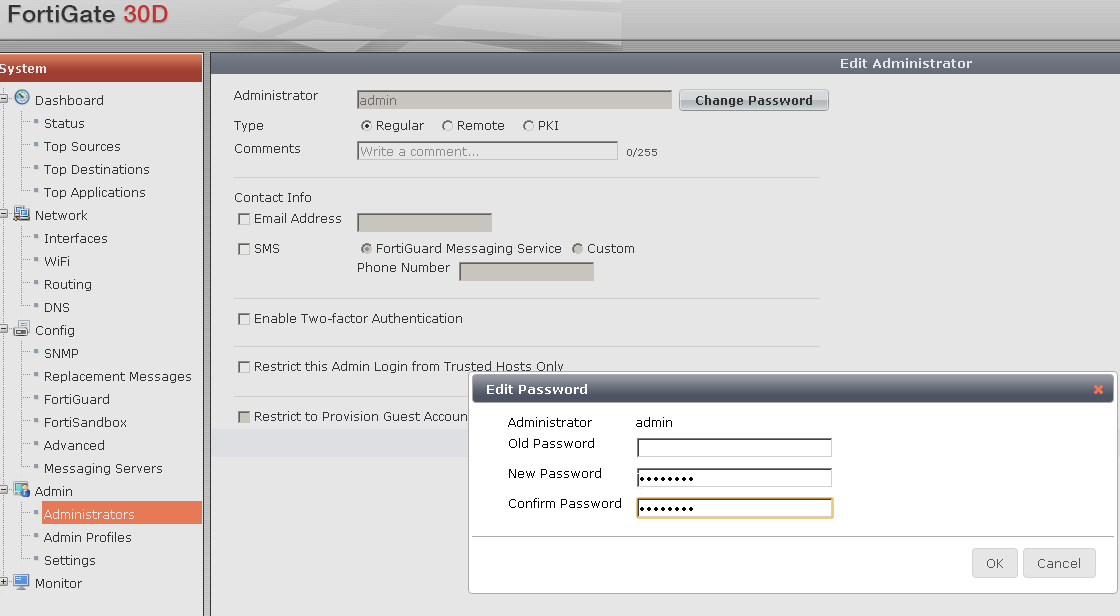The height and width of the screenshot is (616, 1120).
Task: Click the Monitor screen icon
Action: click(22, 582)
